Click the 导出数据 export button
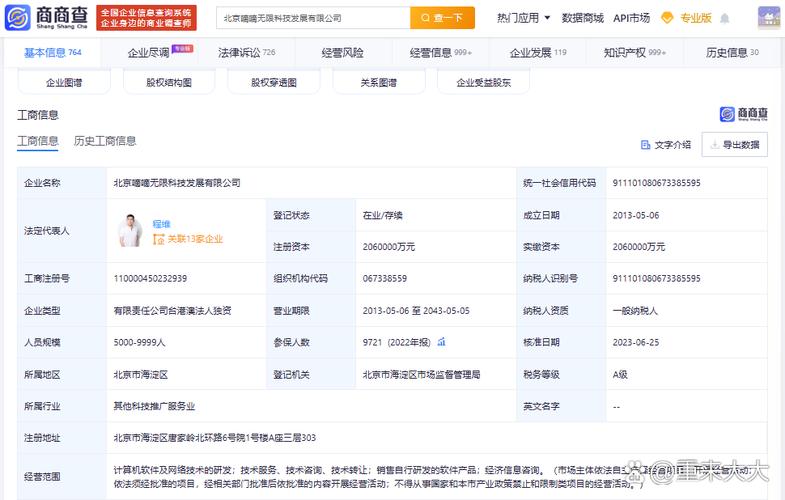 (x=734, y=145)
